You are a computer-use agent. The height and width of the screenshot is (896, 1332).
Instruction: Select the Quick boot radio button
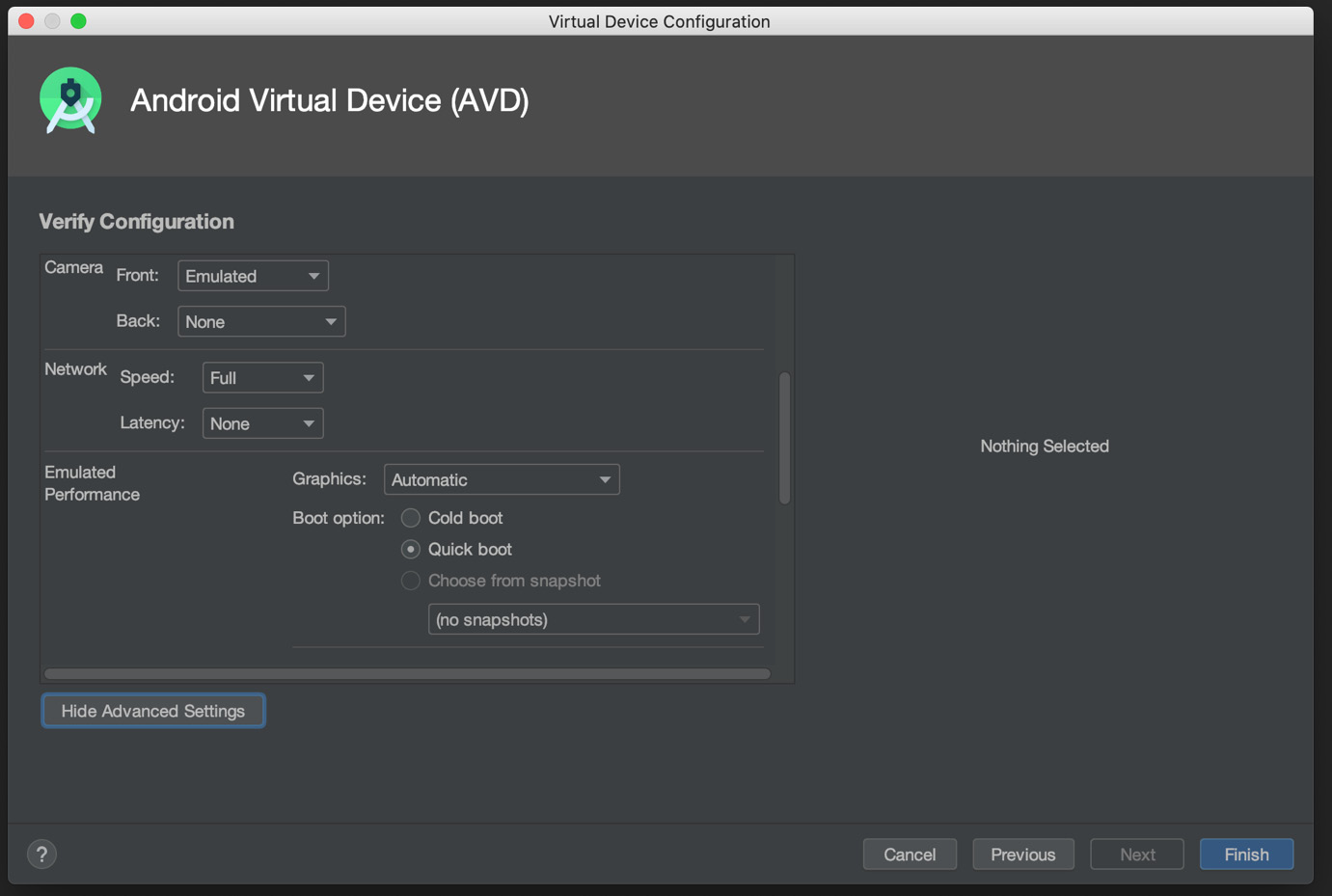(x=411, y=550)
